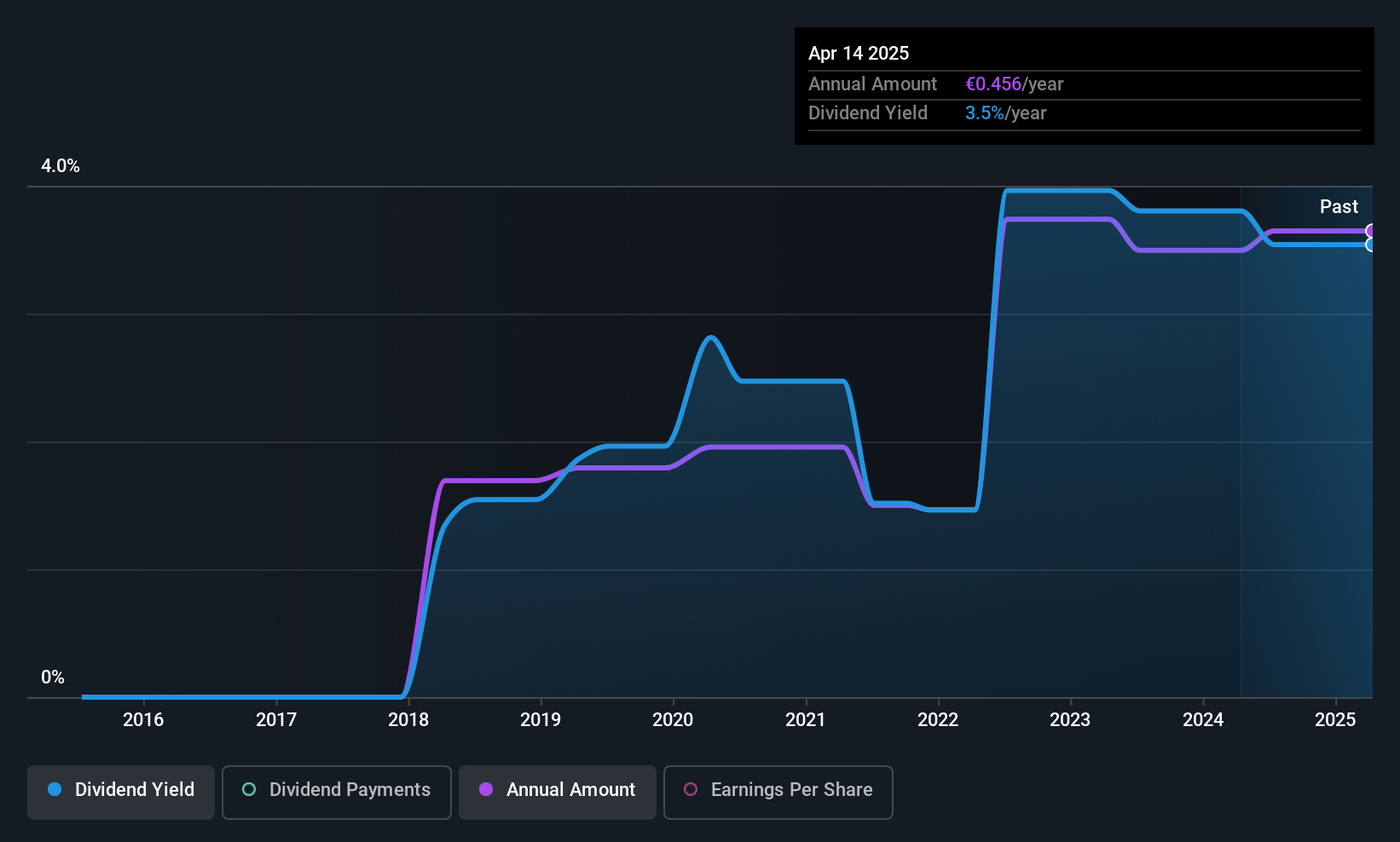Click the dividend yield peak near 2020
This screenshot has width=1400, height=842.
coord(710,337)
